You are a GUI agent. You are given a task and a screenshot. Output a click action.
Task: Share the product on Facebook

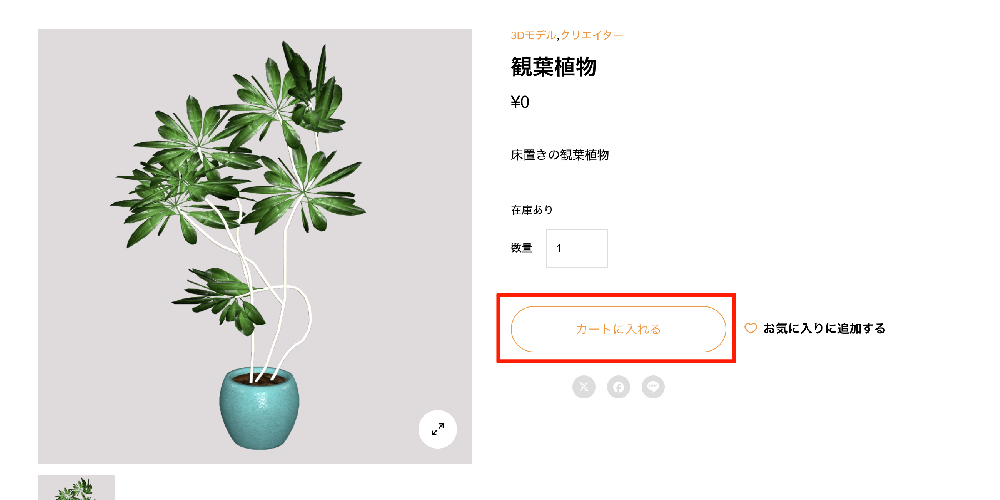(618, 386)
